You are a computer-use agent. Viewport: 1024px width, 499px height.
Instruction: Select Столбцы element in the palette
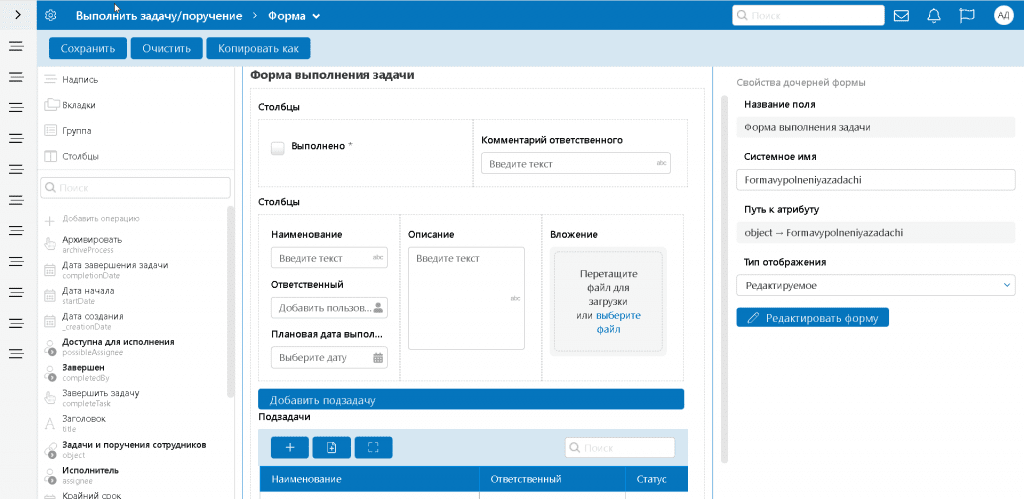click(x=80, y=156)
